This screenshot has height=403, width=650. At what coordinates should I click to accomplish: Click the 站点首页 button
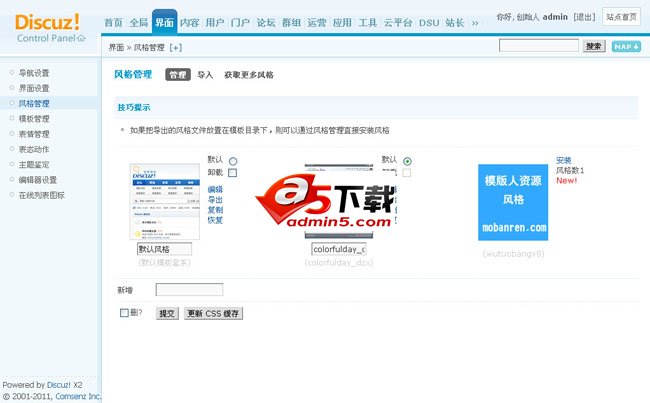tap(621, 17)
